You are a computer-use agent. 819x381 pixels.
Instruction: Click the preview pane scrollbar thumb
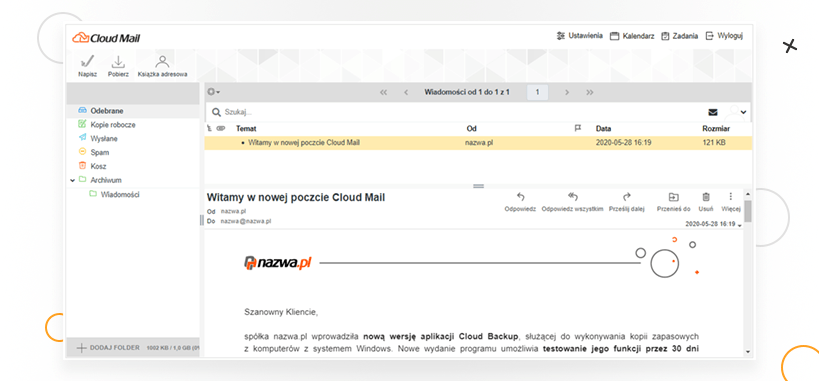(x=748, y=211)
